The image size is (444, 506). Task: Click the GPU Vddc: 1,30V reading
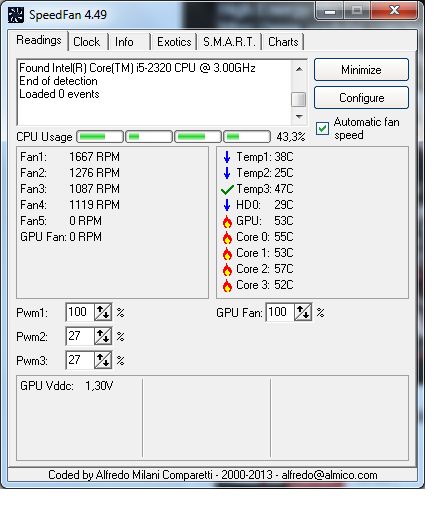pyautogui.click(x=67, y=386)
